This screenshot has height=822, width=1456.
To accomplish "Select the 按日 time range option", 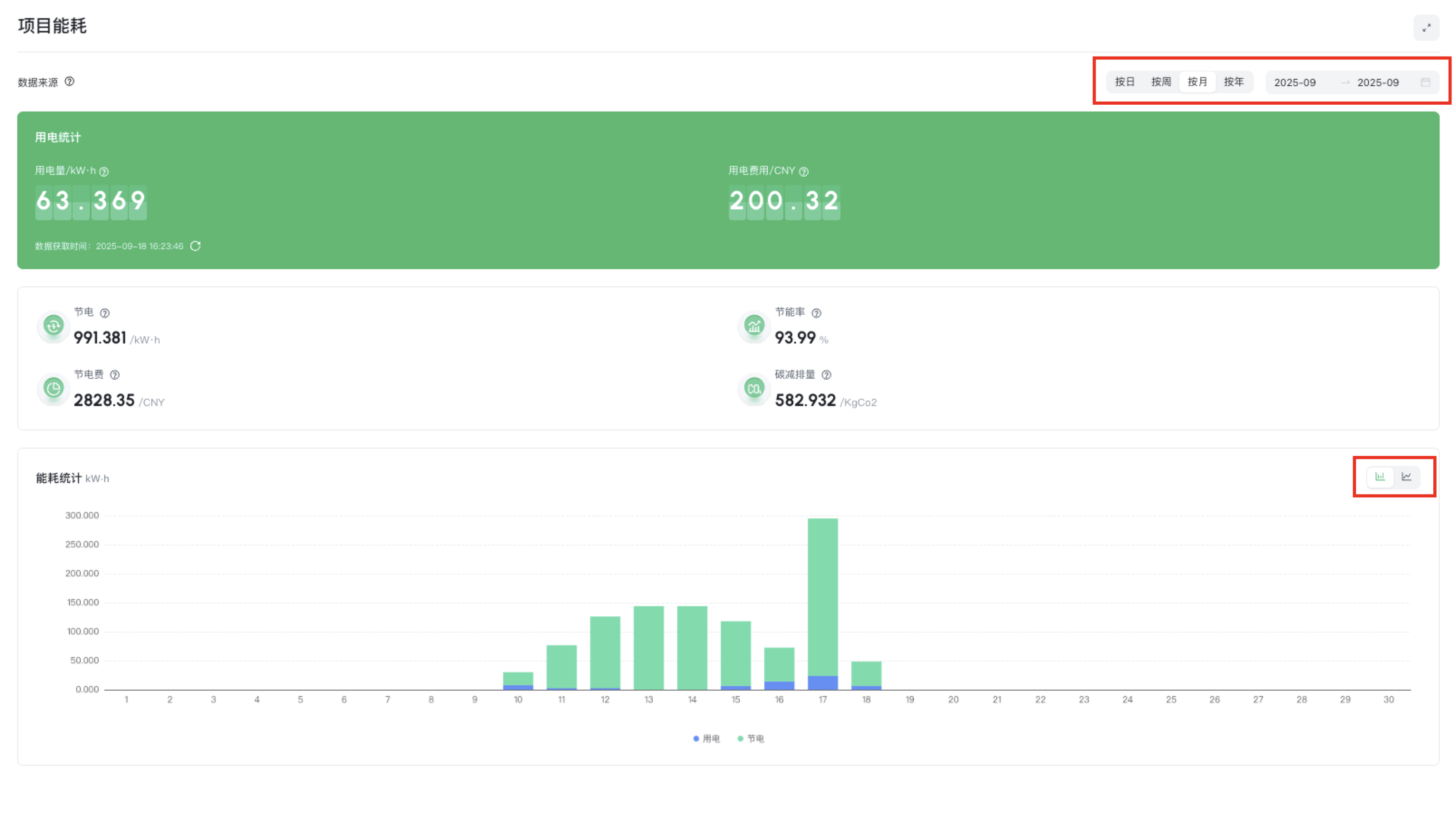I will point(1125,82).
